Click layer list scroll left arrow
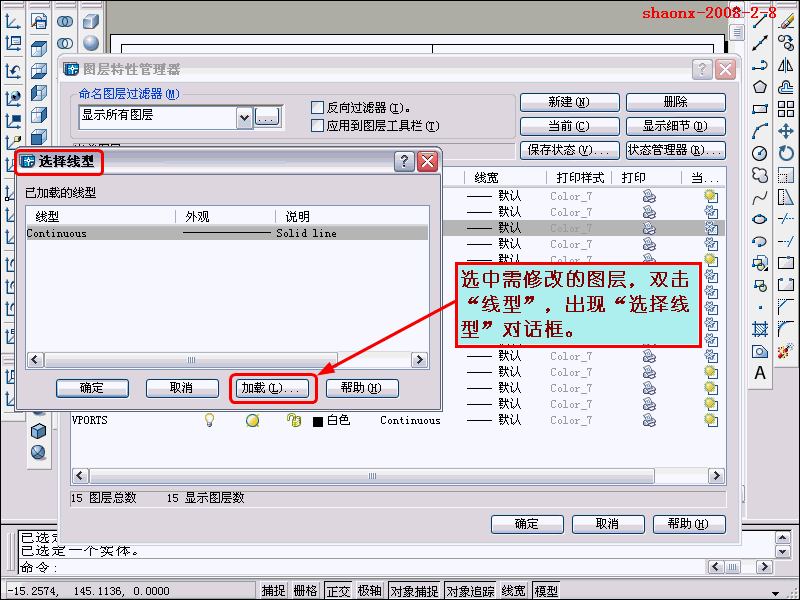The width and height of the screenshot is (800, 600). click(x=80, y=476)
